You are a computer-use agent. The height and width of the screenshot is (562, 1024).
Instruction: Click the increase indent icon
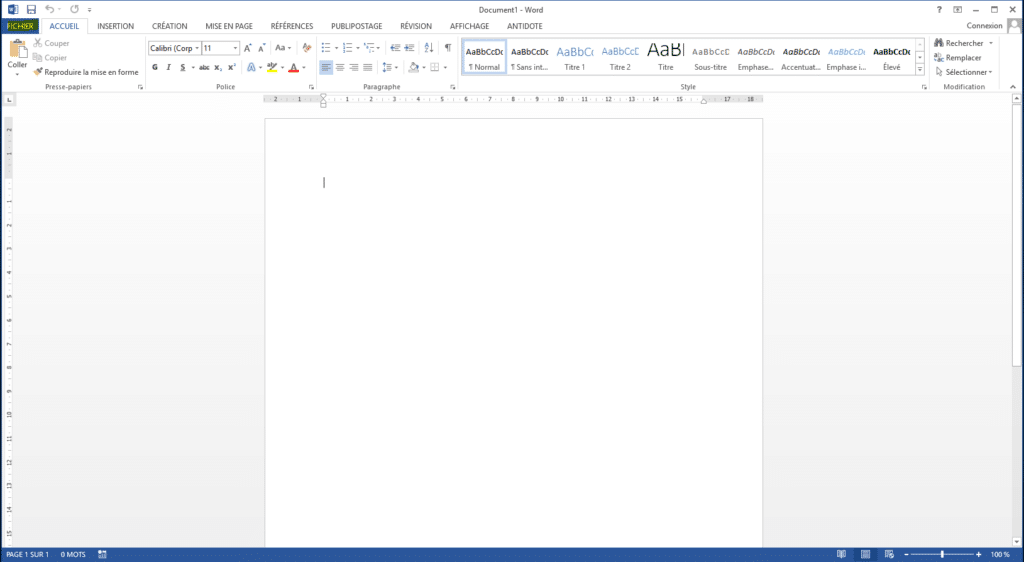(409, 48)
